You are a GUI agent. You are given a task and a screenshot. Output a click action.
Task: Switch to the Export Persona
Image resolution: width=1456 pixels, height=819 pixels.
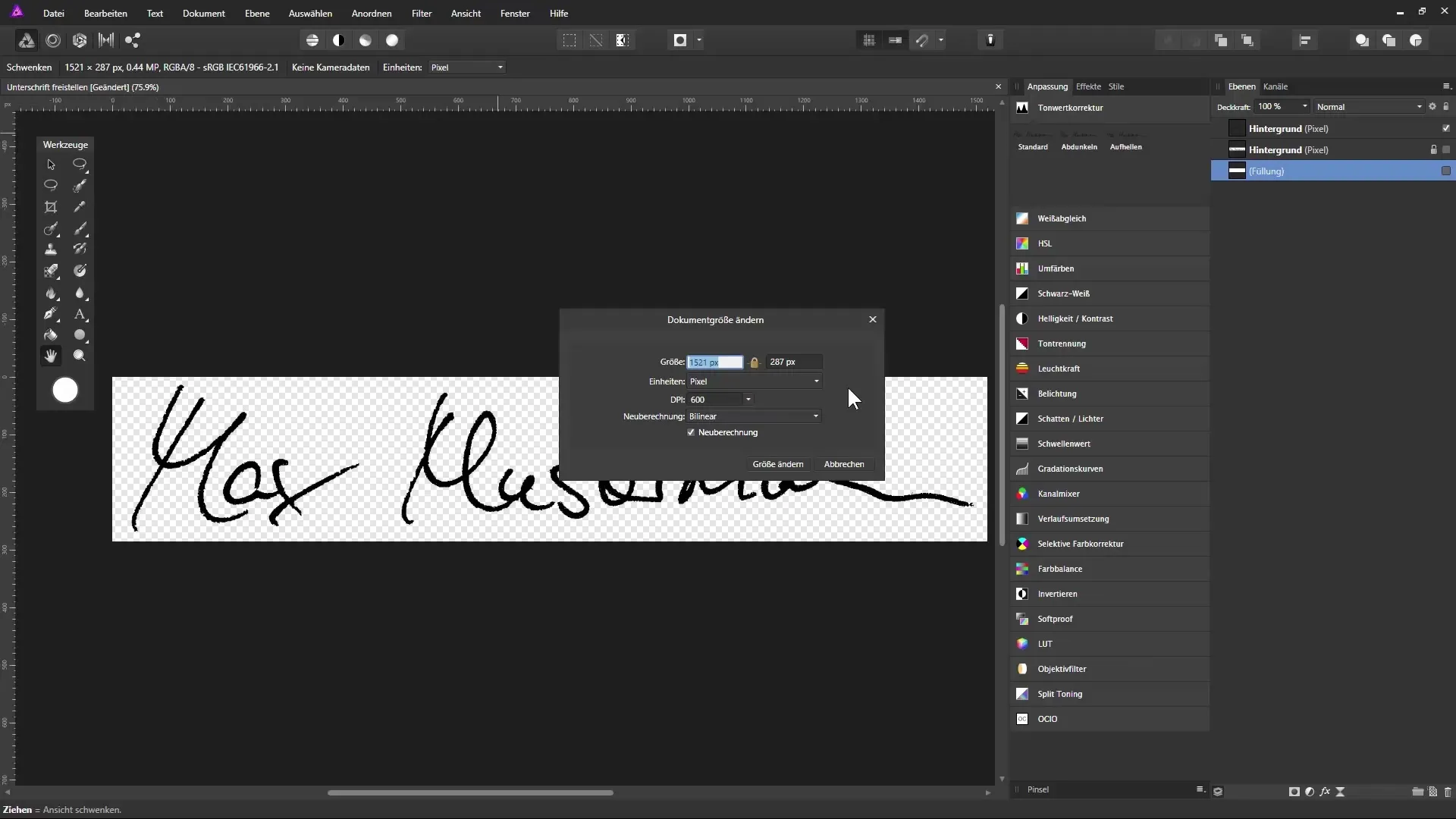coord(133,41)
